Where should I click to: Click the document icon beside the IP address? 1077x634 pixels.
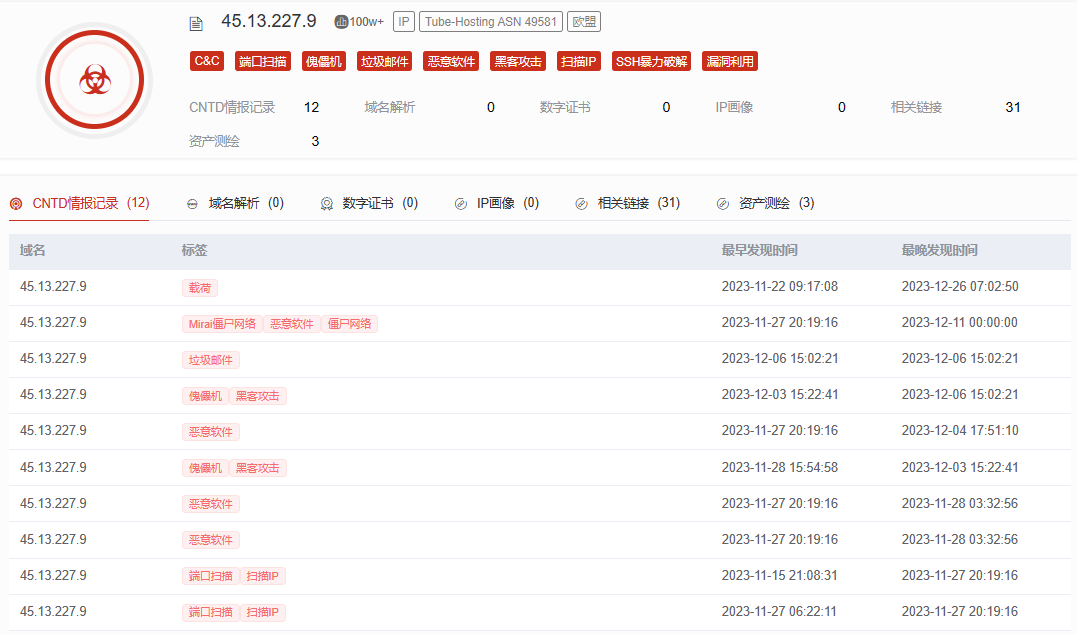click(x=196, y=23)
